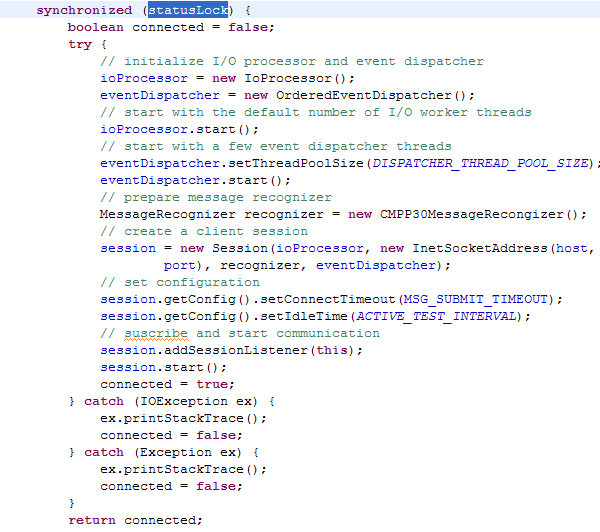Click comment 'prepare message recognizer'

coord(216,197)
